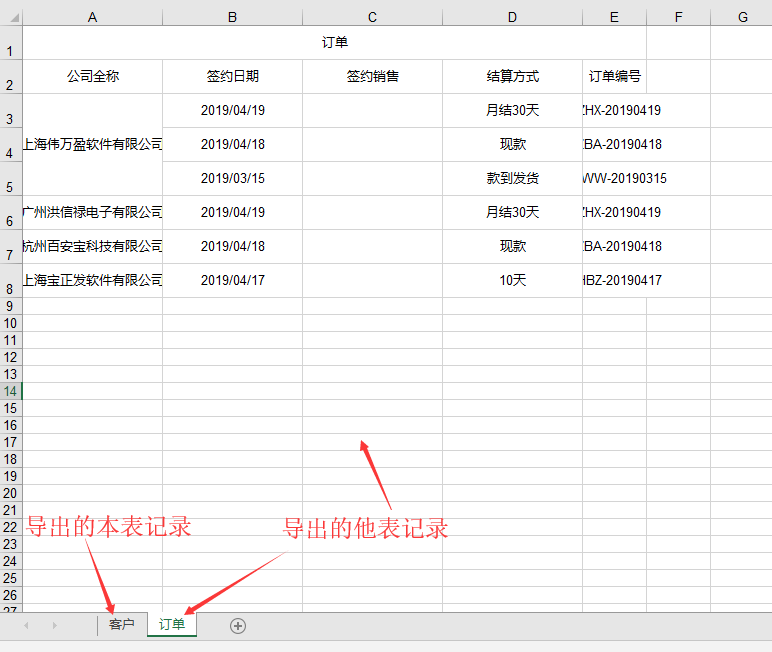Viewport: 772px width, 652px height.
Task: Select the 广州洪信禄电子有限公司 cell
Action: [x=92, y=213]
